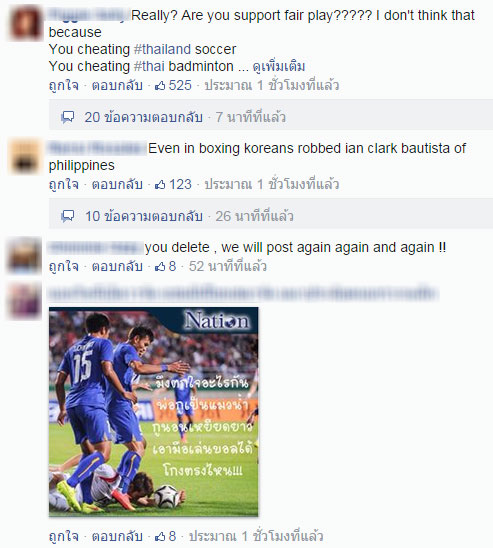Like the 'you delete, we will post again' comment
This screenshot has height=548, width=493.
[64, 267]
